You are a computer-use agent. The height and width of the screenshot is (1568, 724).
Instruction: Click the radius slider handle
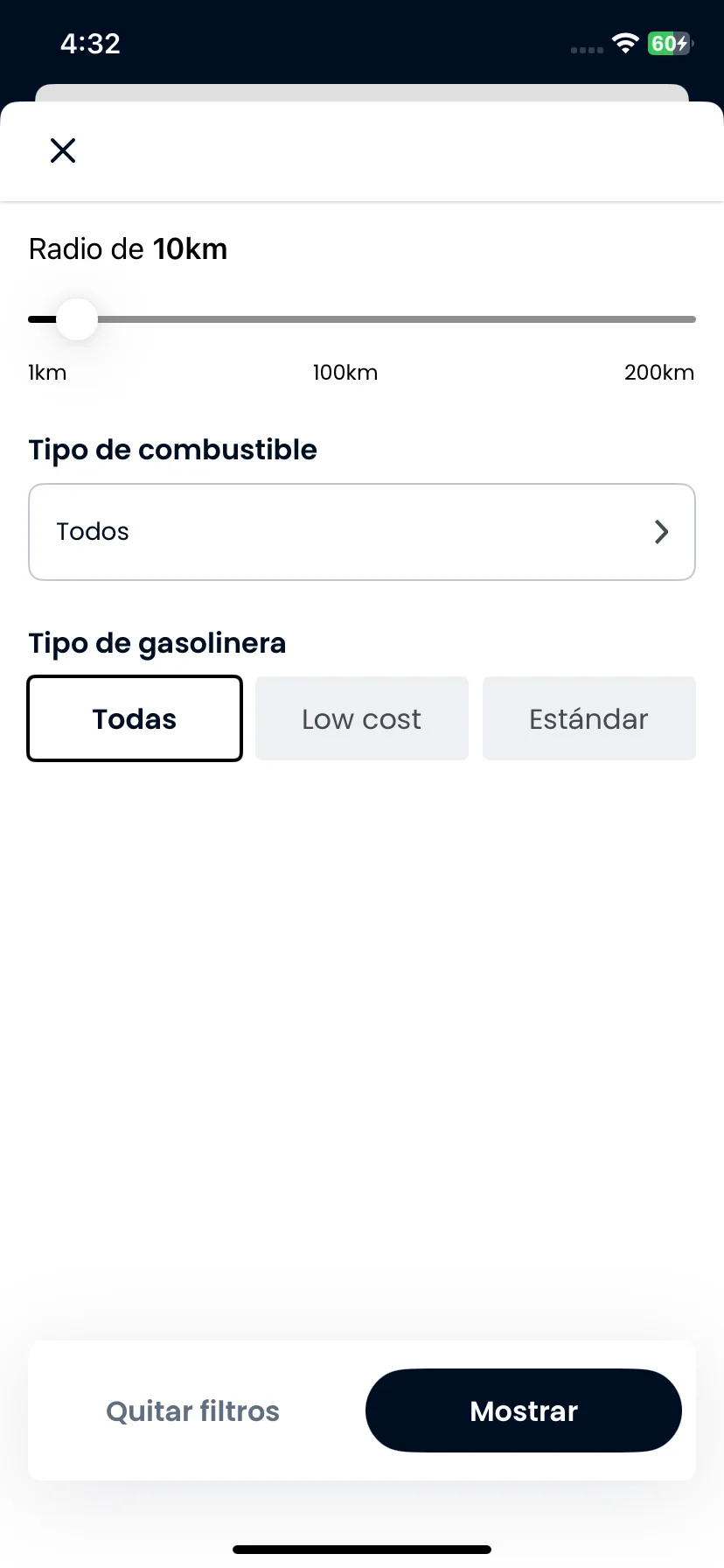tap(77, 319)
